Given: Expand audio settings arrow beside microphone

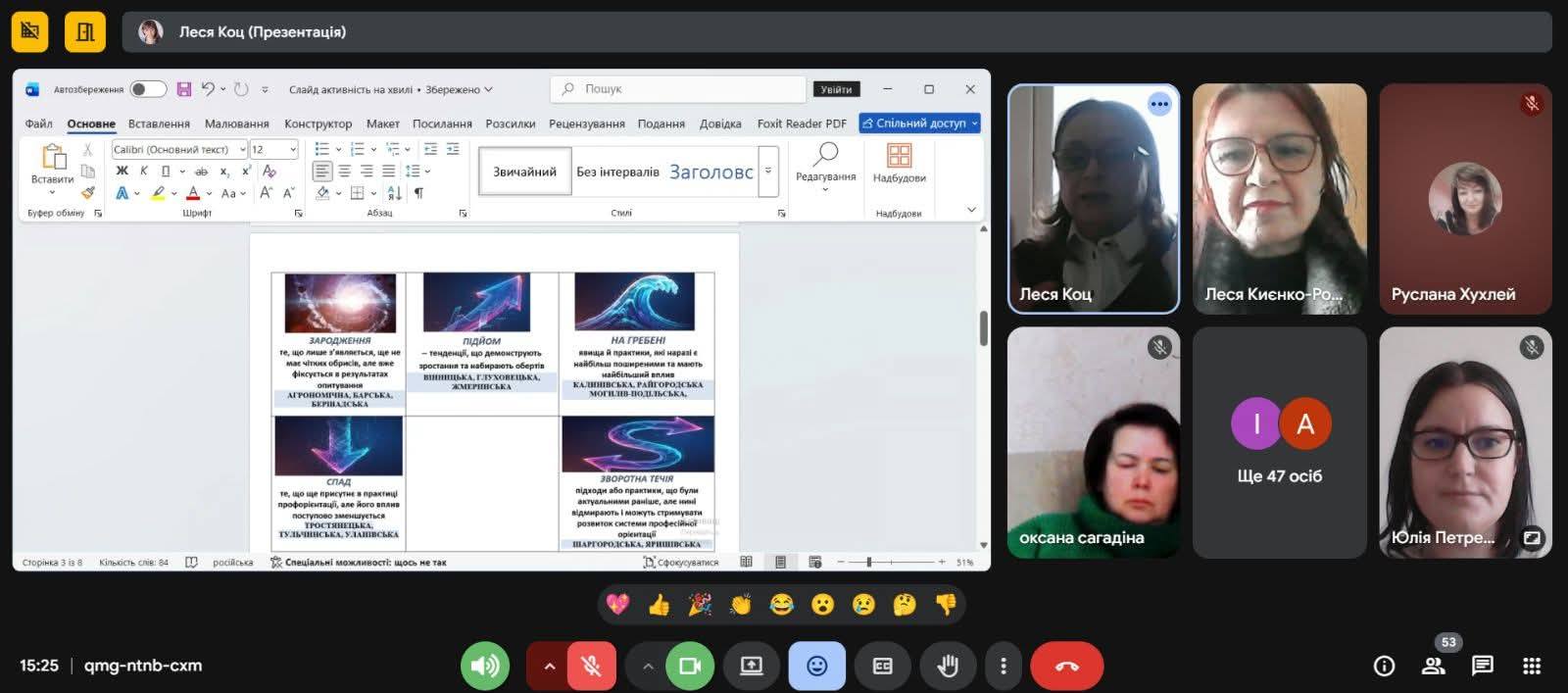Looking at the screenshot, I should [550, 666].
